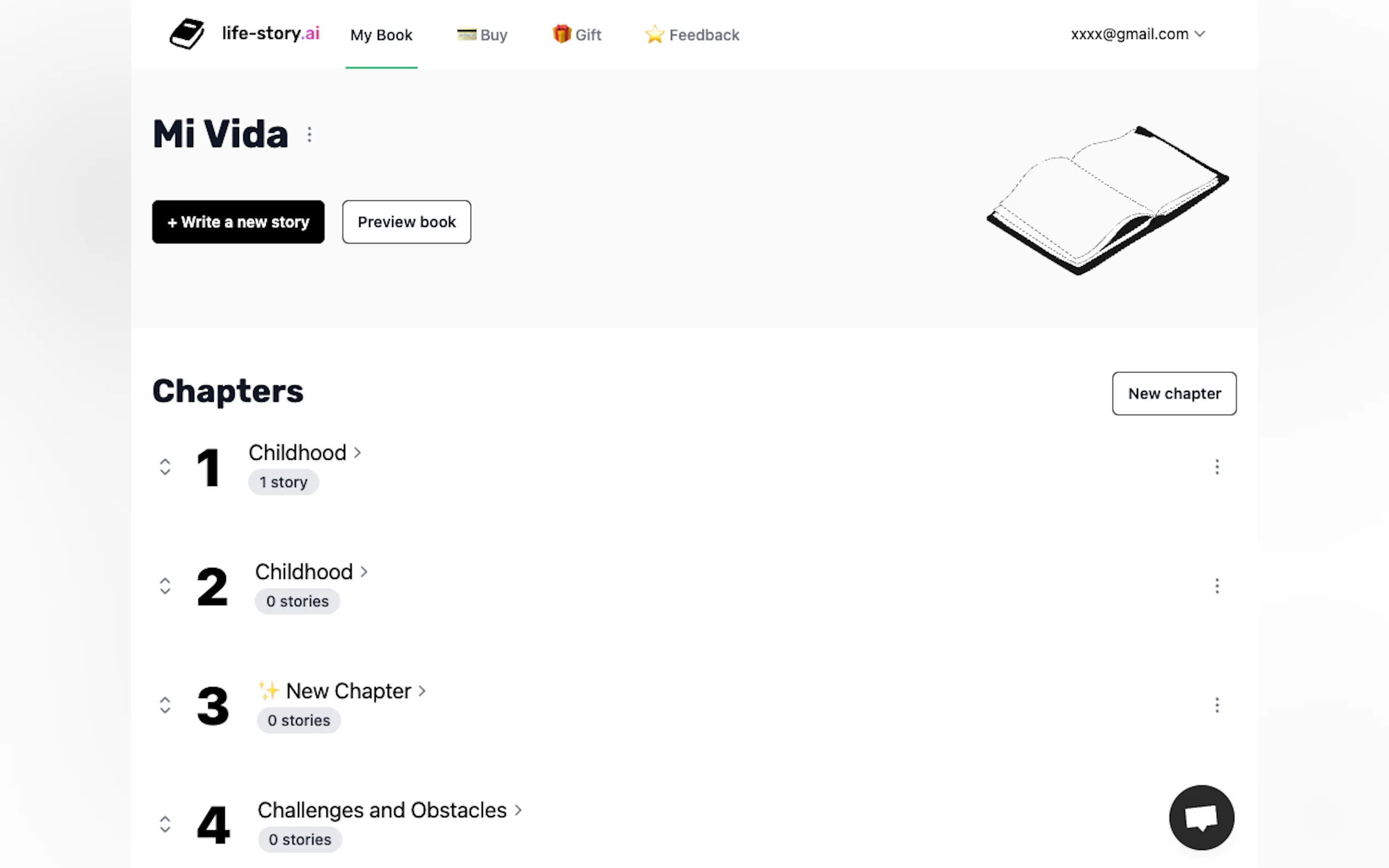
Task: Open three-dot menu for New Chapter row
Action: pyautogui.click(x=1217, y=705)
